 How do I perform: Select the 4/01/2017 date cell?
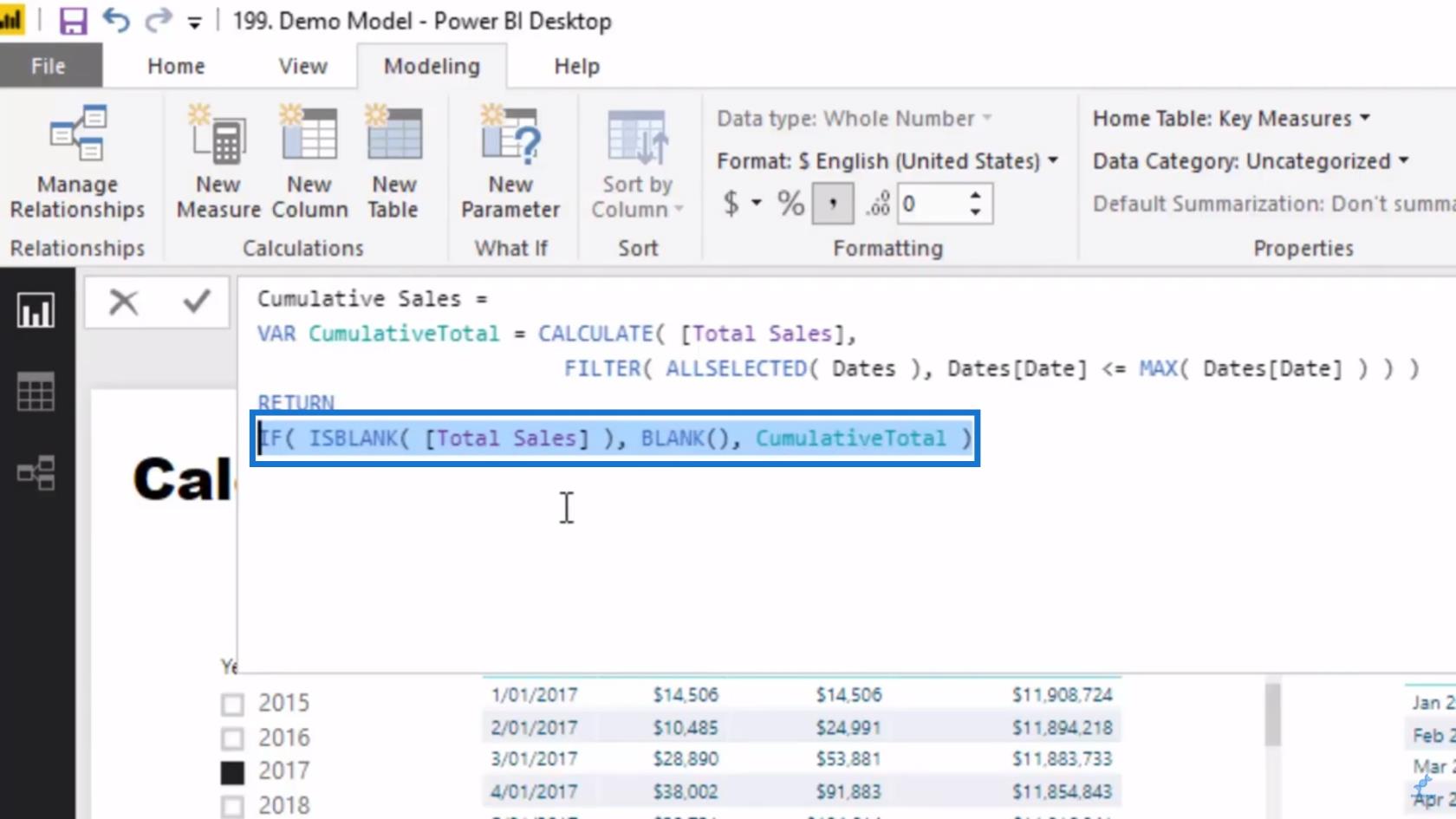point(534,792)
